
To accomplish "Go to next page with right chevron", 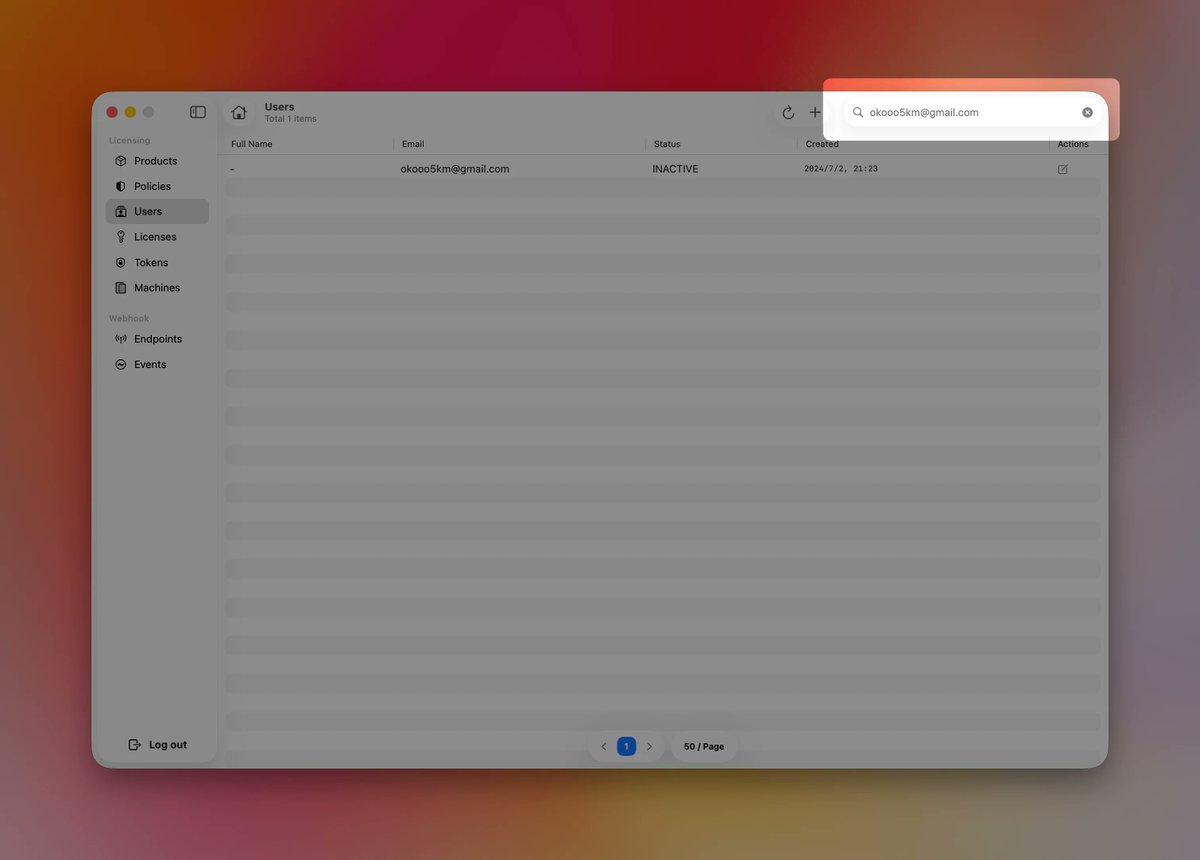I will [649, 747].
